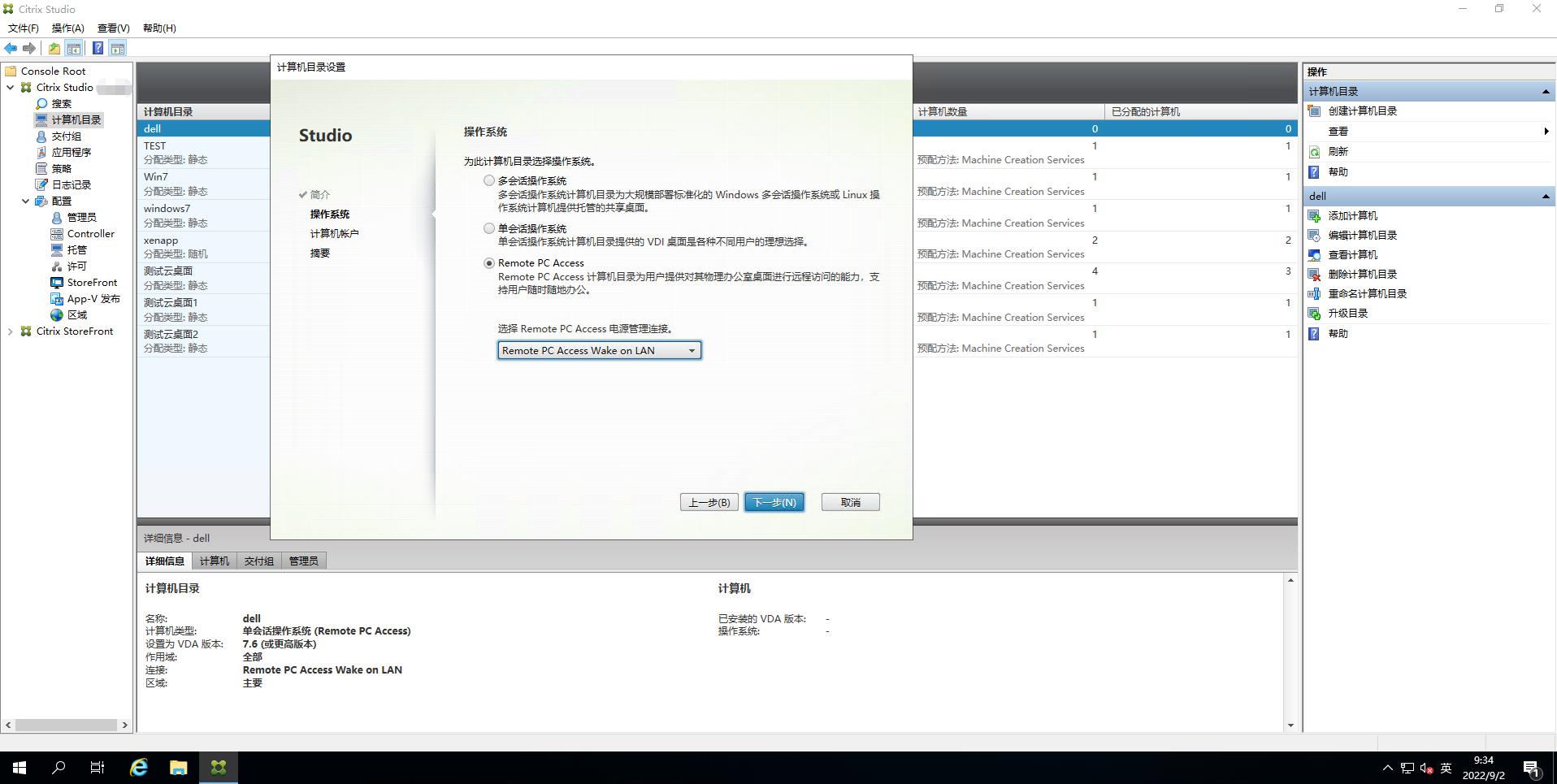Go to the 计算机帐户 wizard step
Image resolution: width=1557 pixels, height=784 pixels.
pyautogui.click(x=334, y=233)
